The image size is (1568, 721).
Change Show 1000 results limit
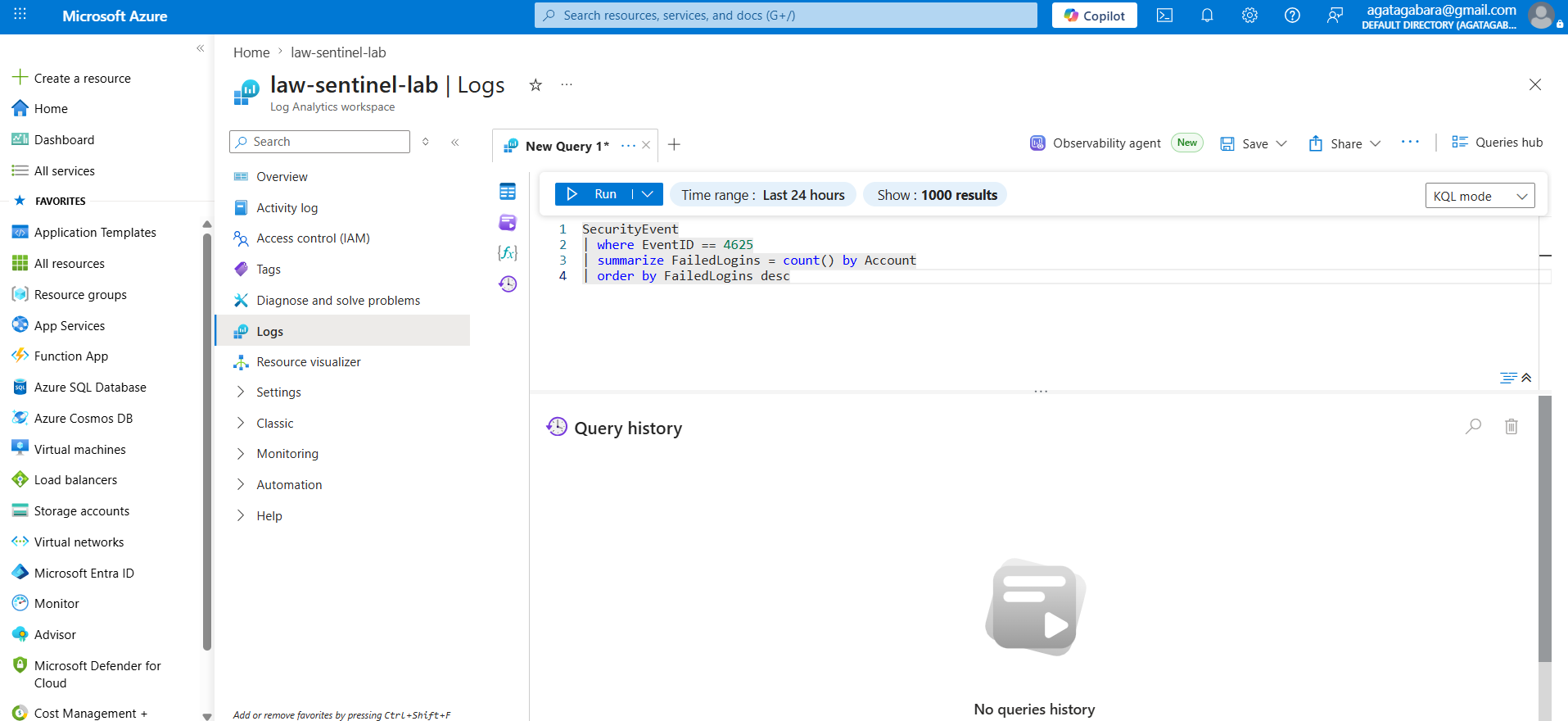click(x=937, y=195)
